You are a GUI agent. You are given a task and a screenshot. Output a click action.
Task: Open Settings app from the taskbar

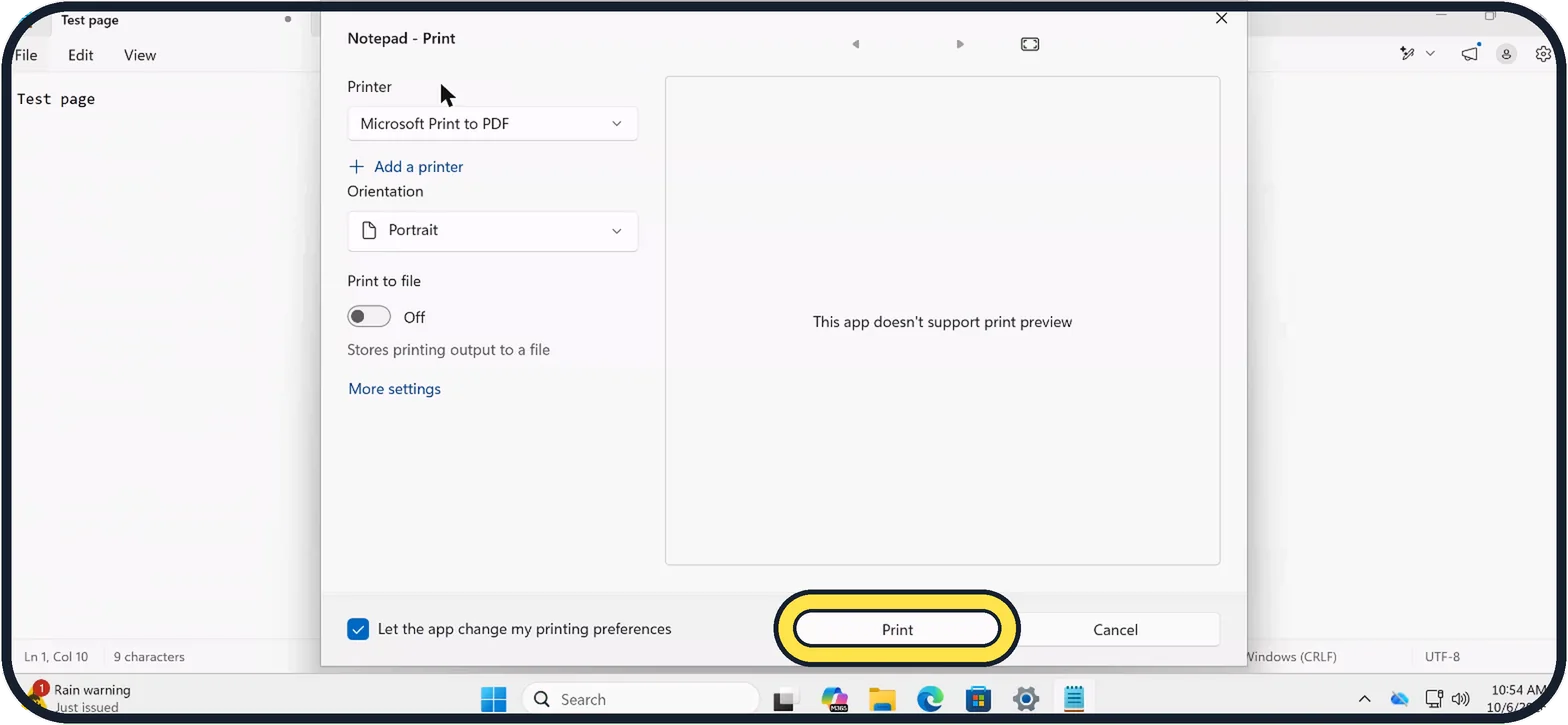pyautogui.click(x=1026, y=699)
